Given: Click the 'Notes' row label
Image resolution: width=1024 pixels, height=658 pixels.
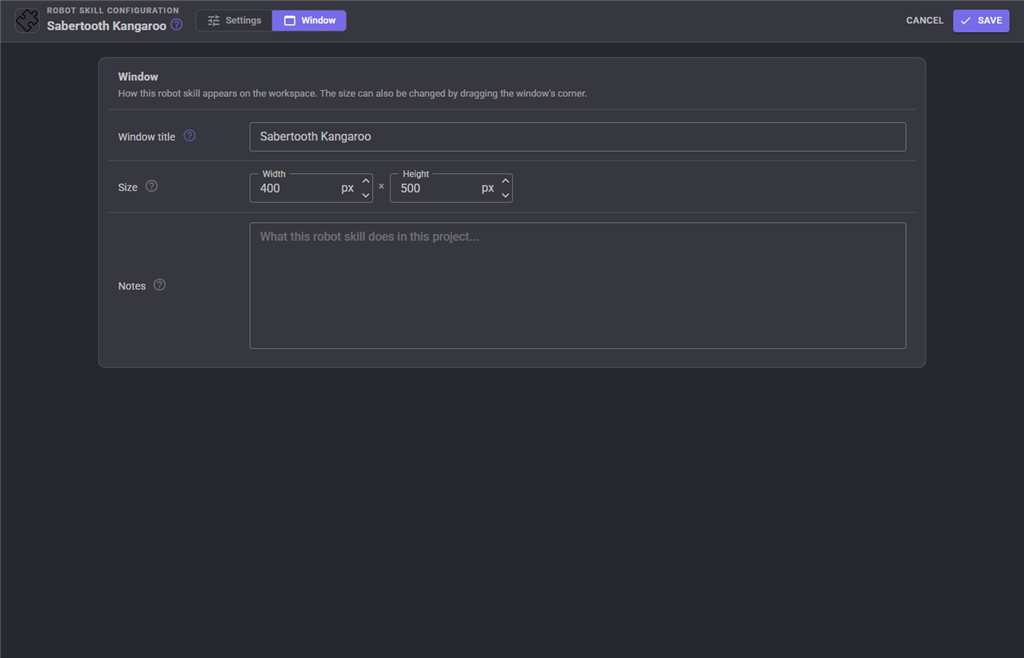Looking at the screenshot, I should (131, 286).
